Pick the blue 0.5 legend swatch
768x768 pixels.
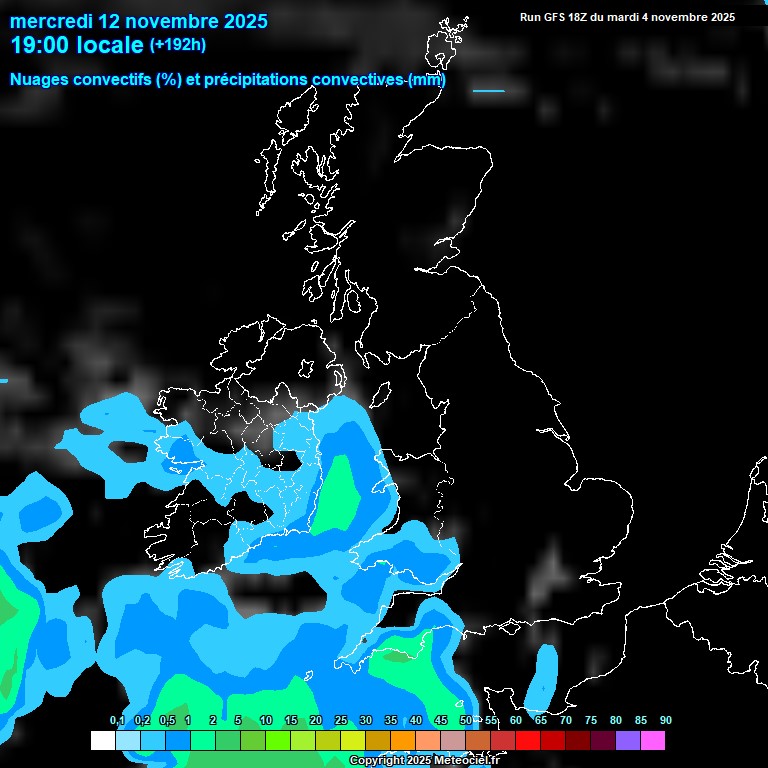[x=178, y=741]
